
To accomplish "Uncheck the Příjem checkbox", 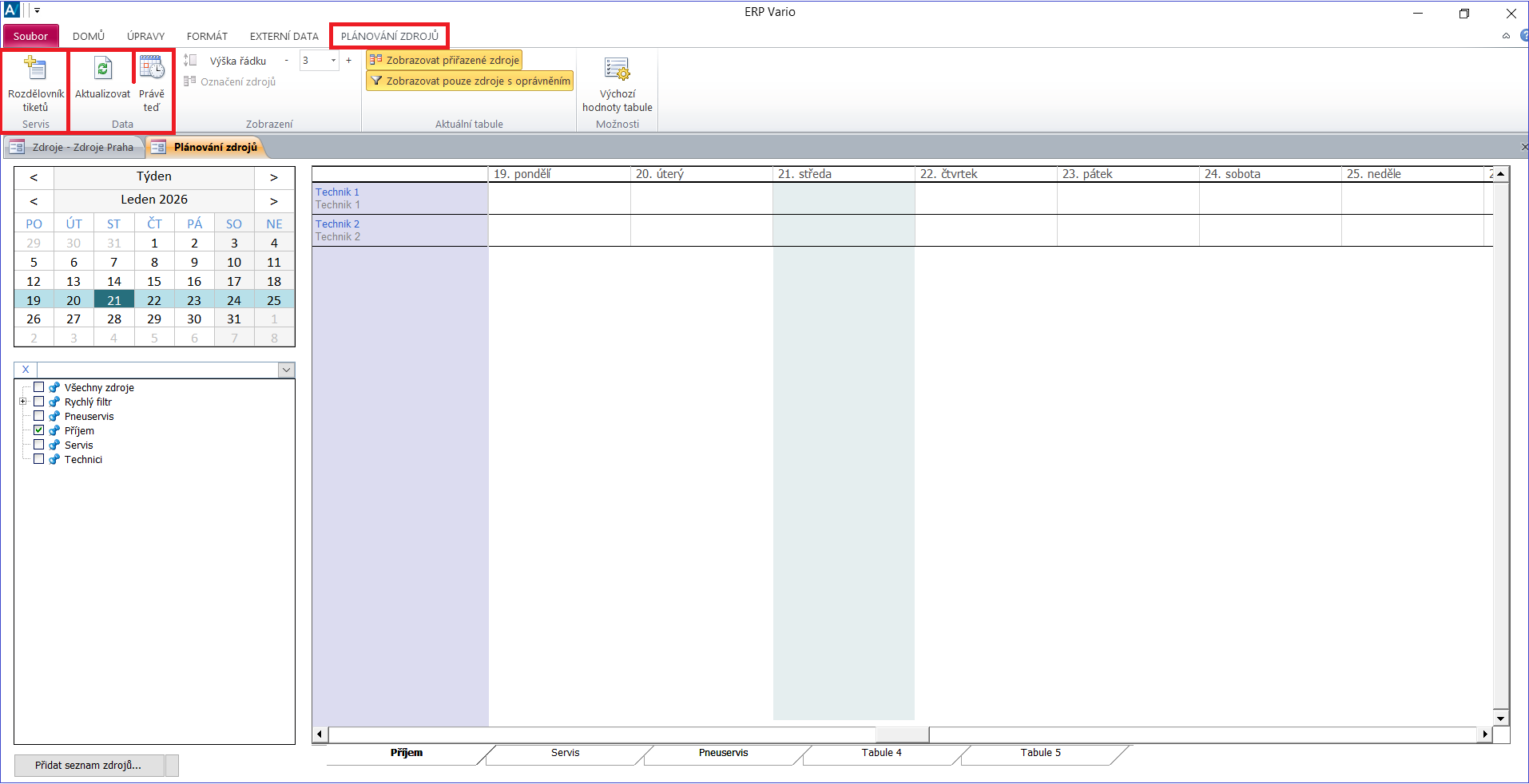I will click(38, 430).
